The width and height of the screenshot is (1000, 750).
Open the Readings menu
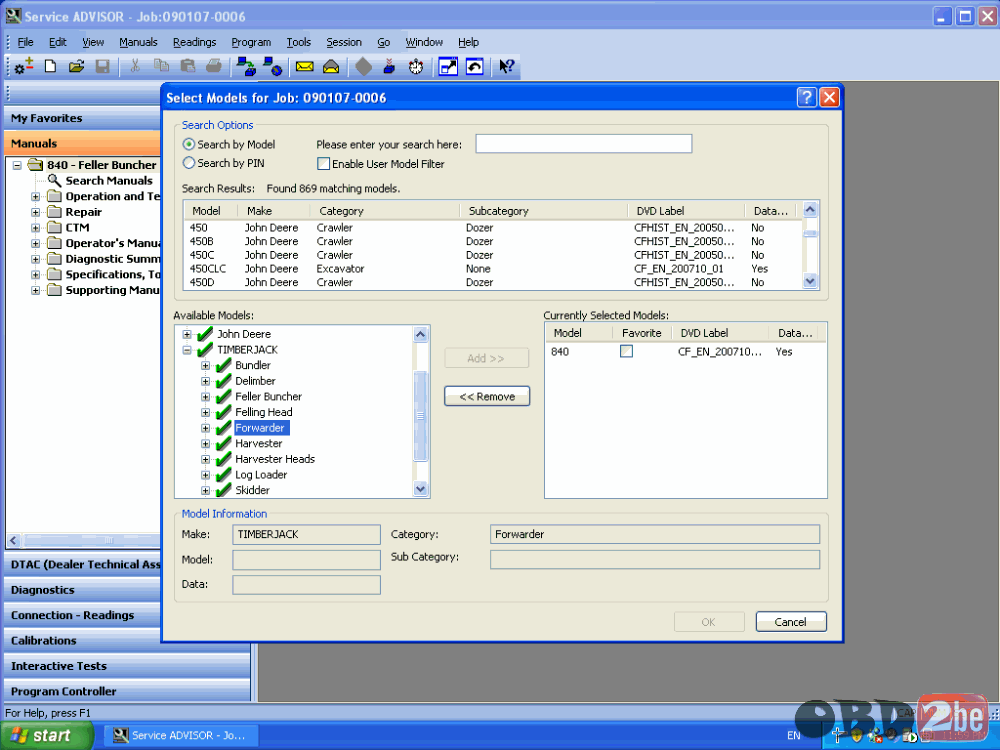(x=195, y=42)
